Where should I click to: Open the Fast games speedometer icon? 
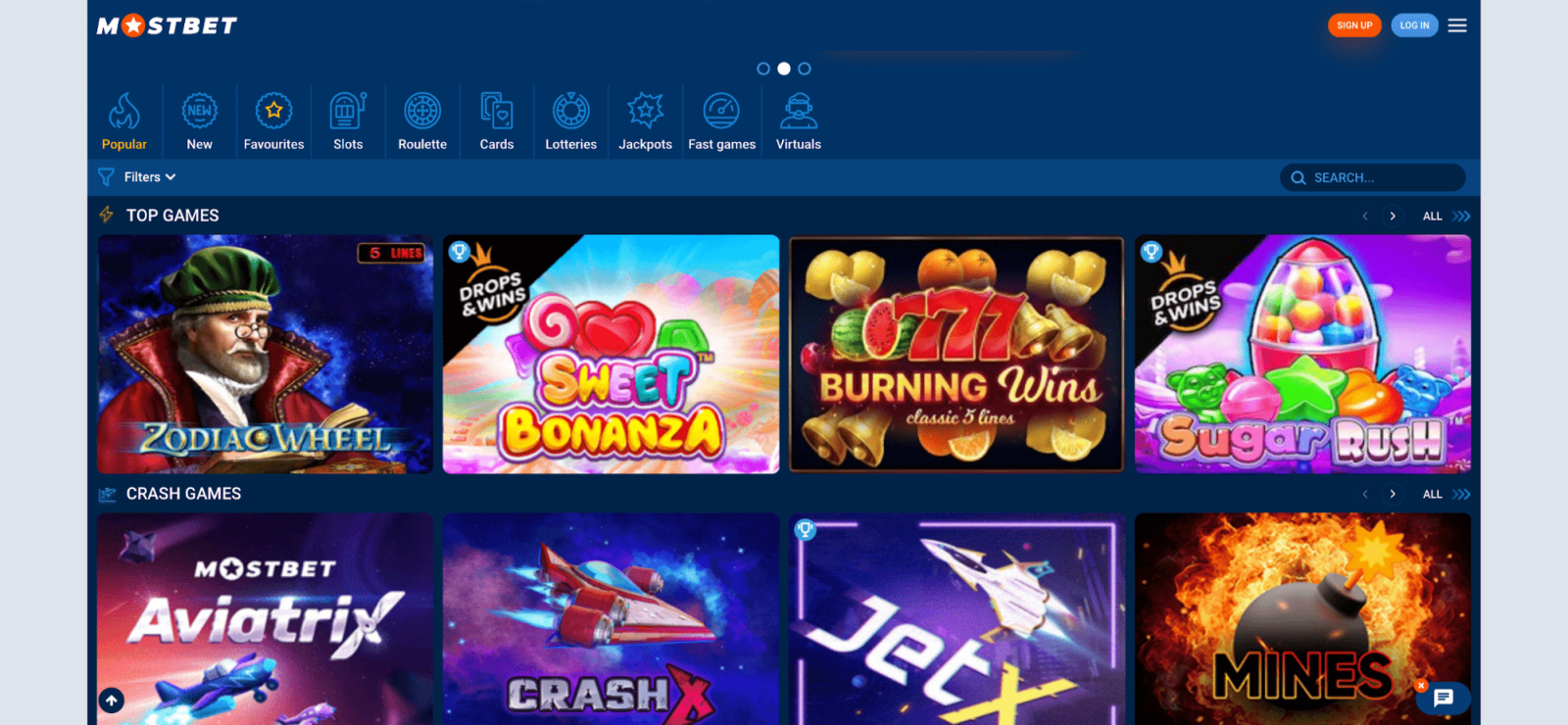pos(721,112)
